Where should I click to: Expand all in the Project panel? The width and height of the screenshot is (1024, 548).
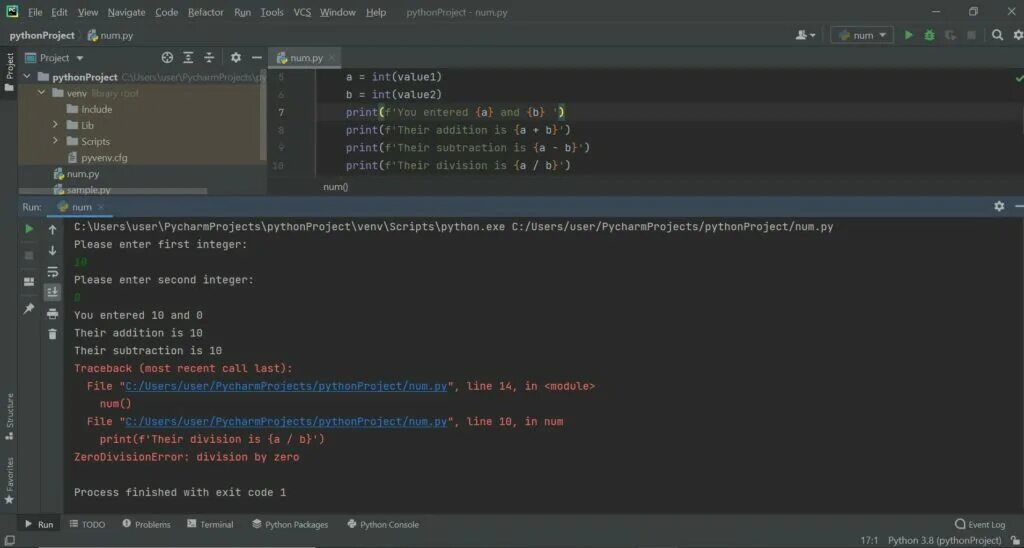click(x=188, y=57)
